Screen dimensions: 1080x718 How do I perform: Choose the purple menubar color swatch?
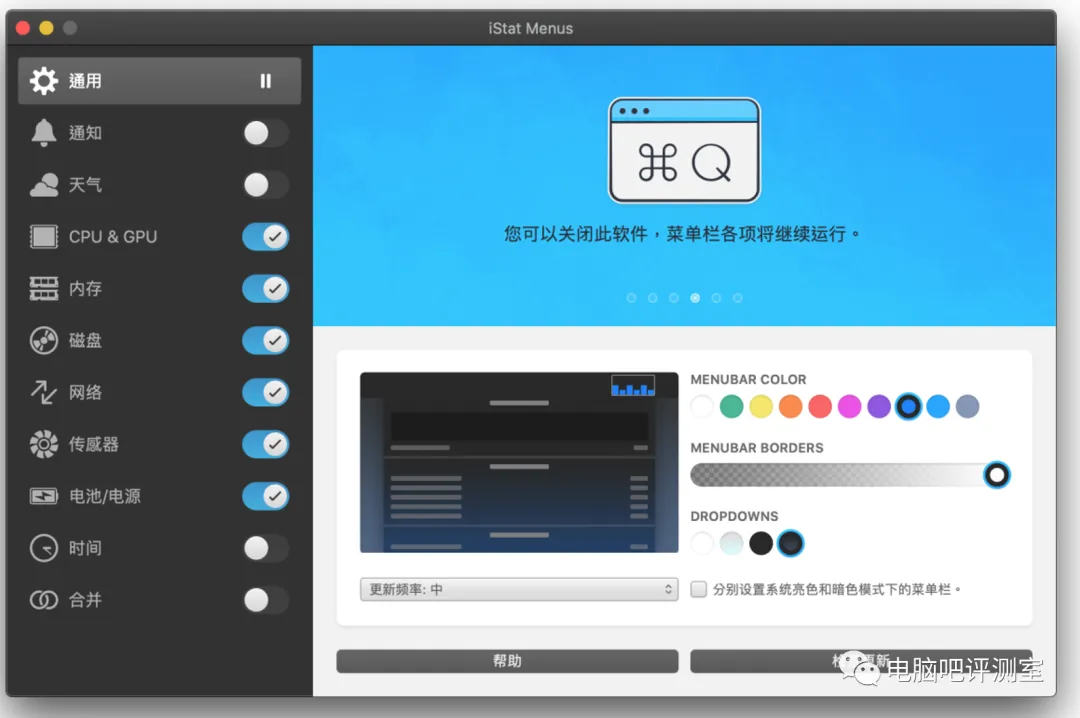879,407
